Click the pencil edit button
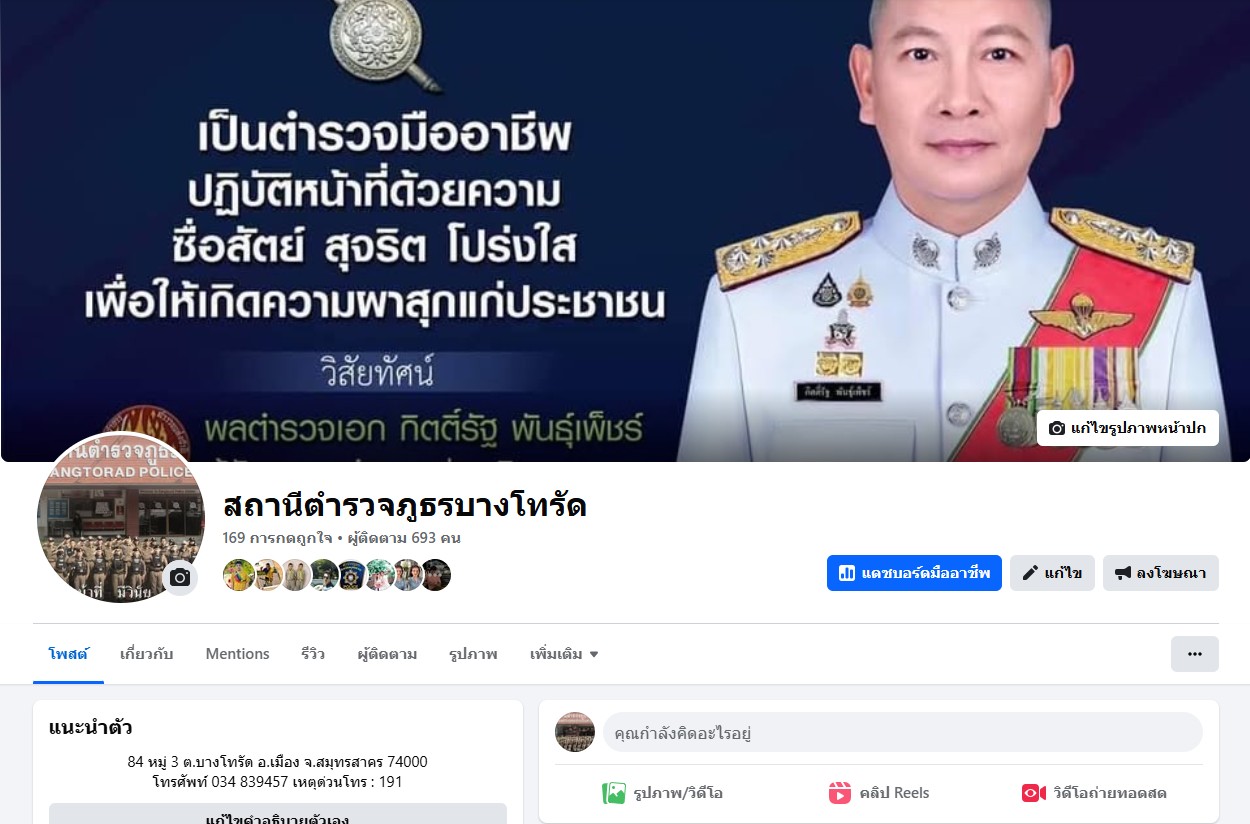Viewport: 1250px width, 824px height. point(1052,573)
